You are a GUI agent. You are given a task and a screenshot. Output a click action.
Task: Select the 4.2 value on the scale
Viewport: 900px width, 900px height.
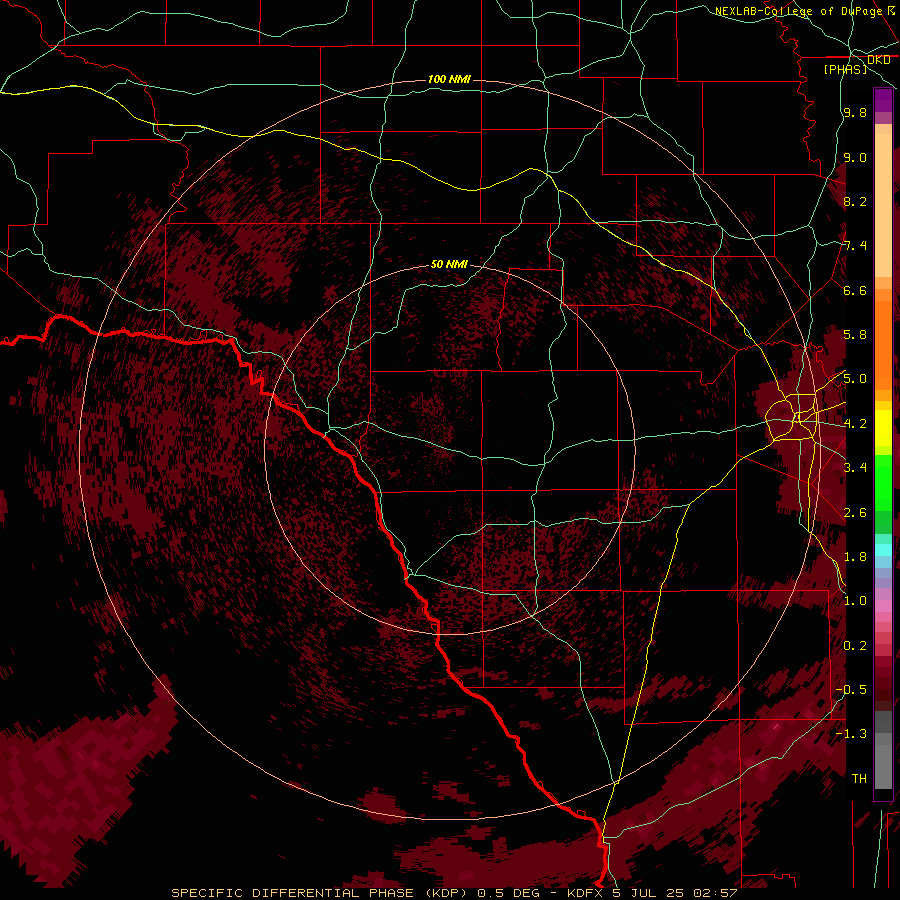(x=855, y=424)
